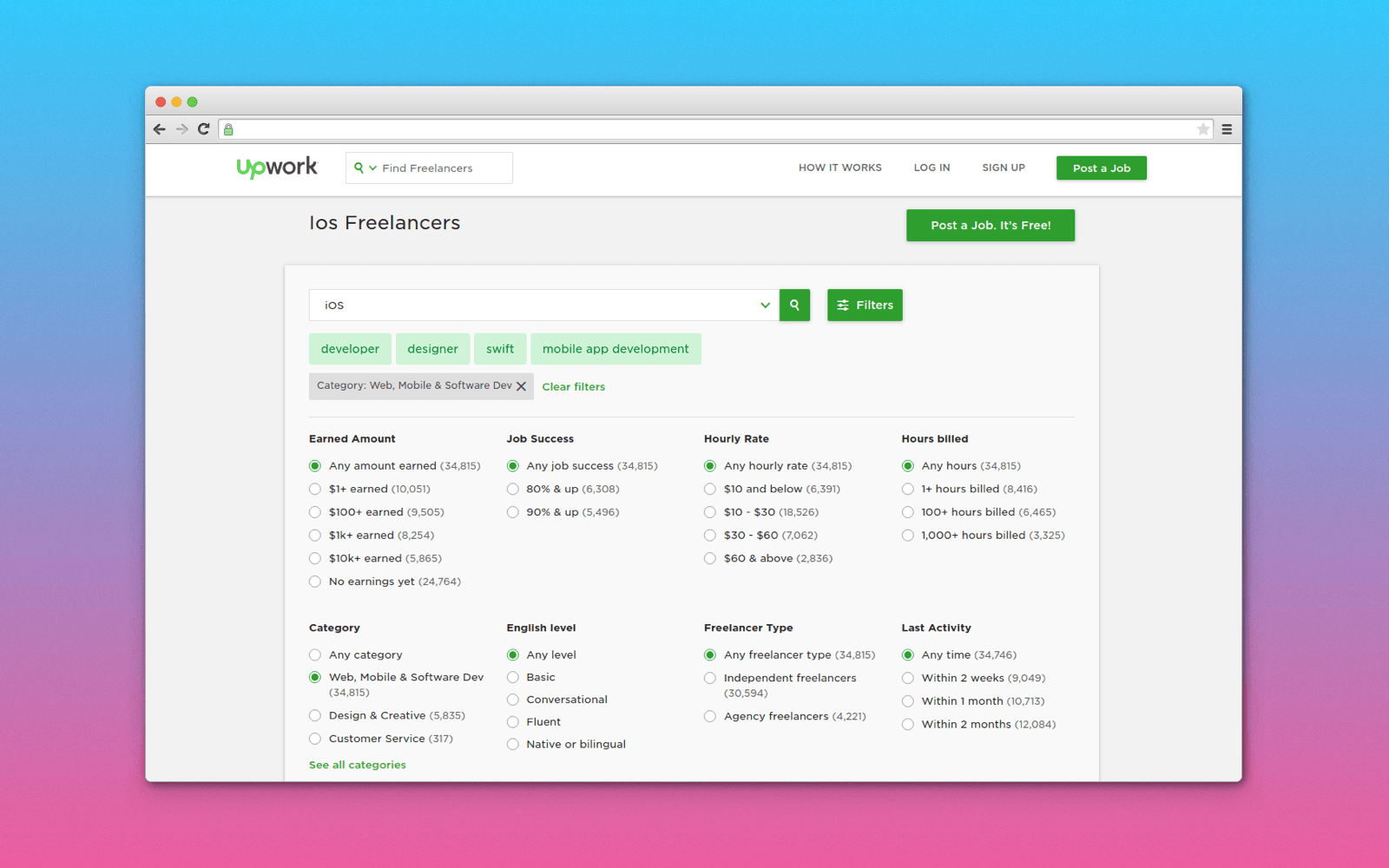Select Native or bilingual English level

point(513,745)
